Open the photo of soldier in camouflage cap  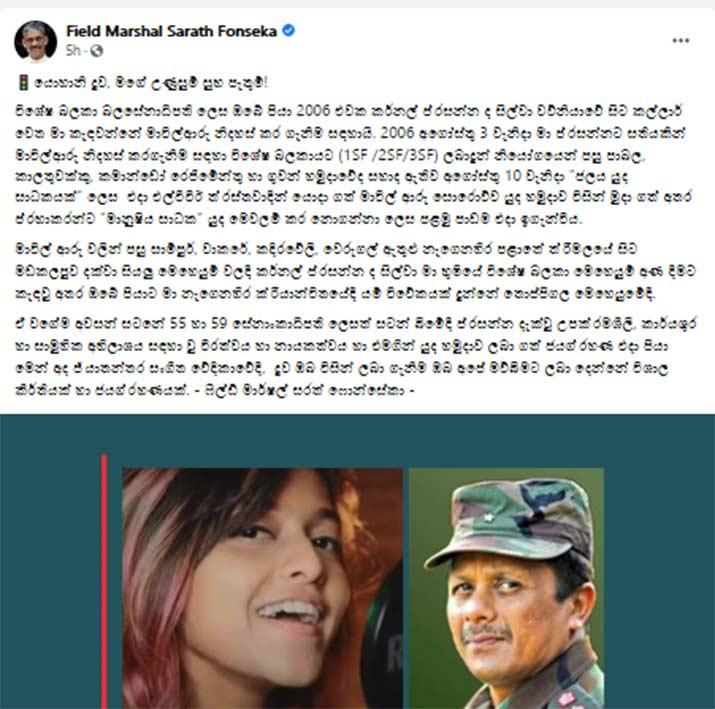click(x=507, y=588)
